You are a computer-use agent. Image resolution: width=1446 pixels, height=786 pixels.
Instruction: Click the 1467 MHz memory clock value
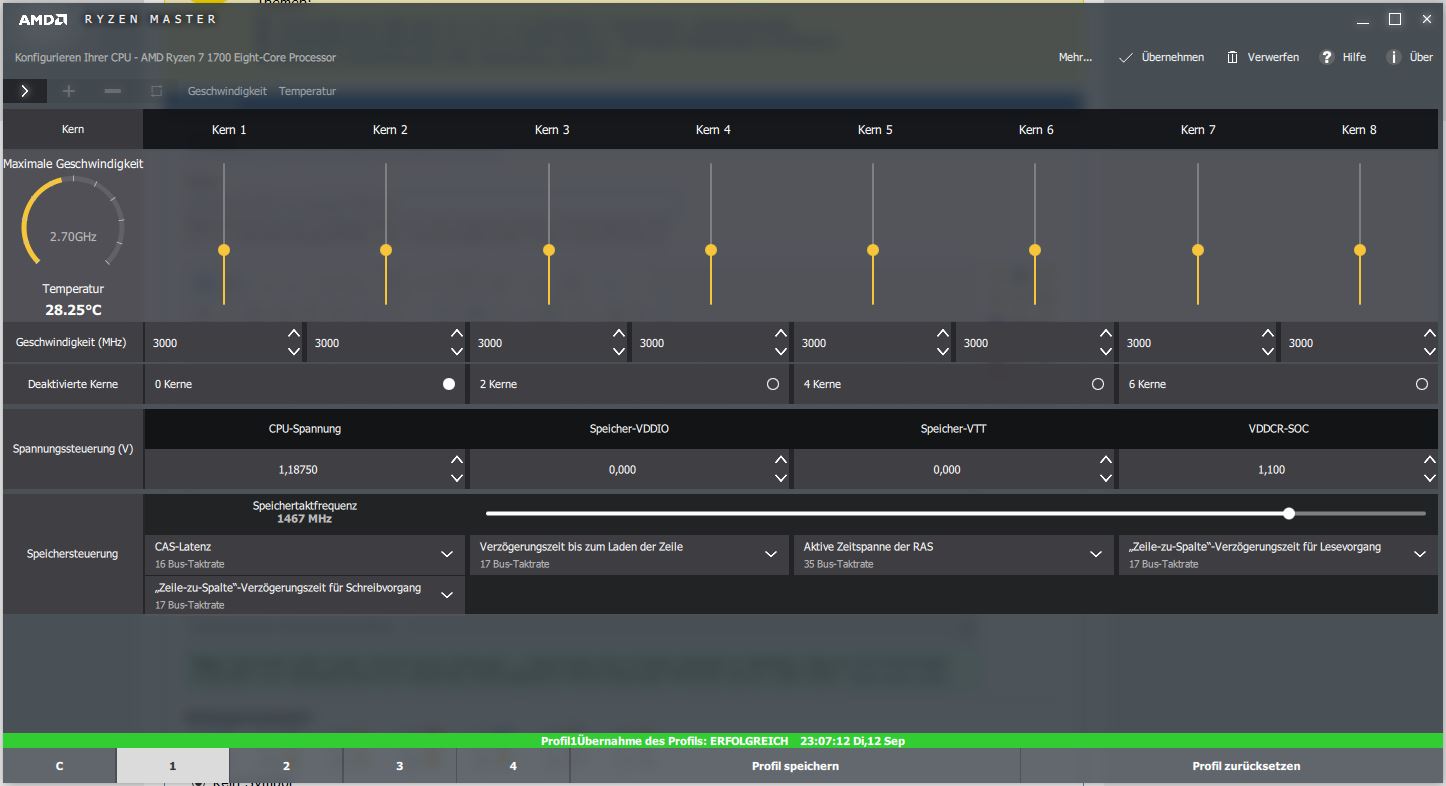click(x=305, y=519)
